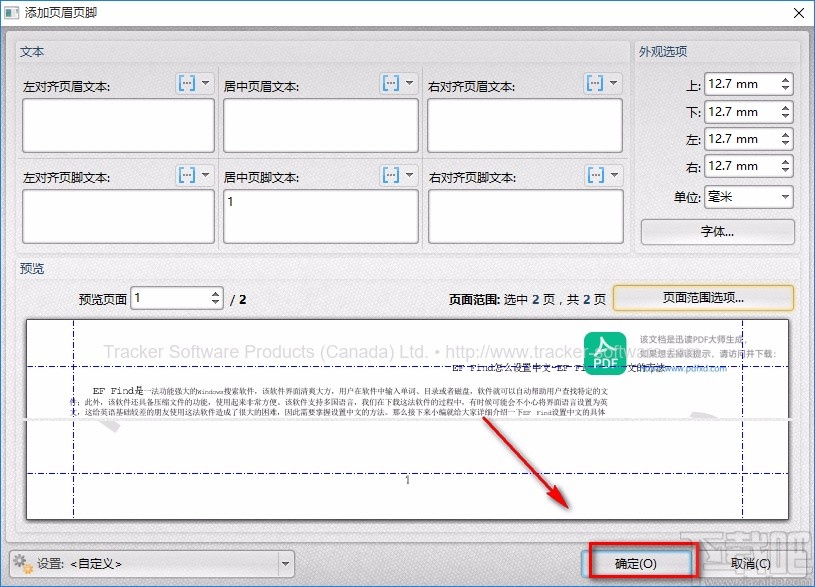Click centered footer text box containing 1
The width and height of the screenshot is (815, 587).
pos(321,216)
